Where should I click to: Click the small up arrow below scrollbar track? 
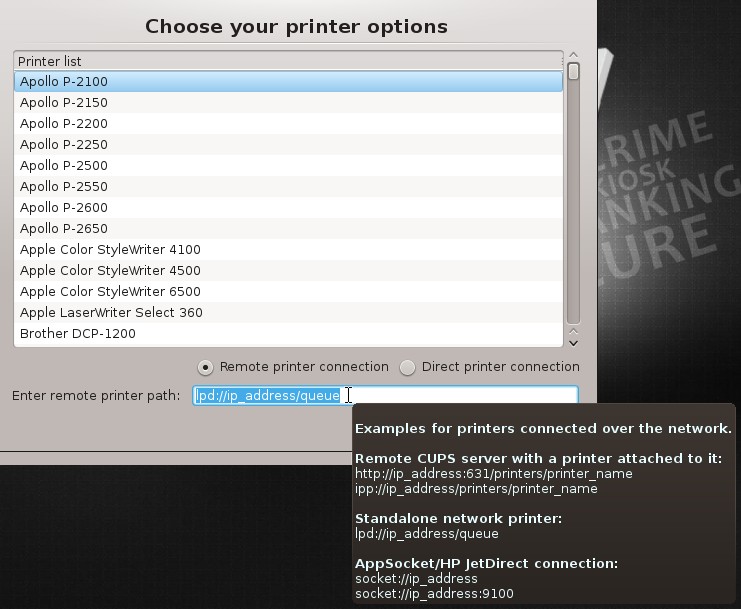[x=573, y=332]
